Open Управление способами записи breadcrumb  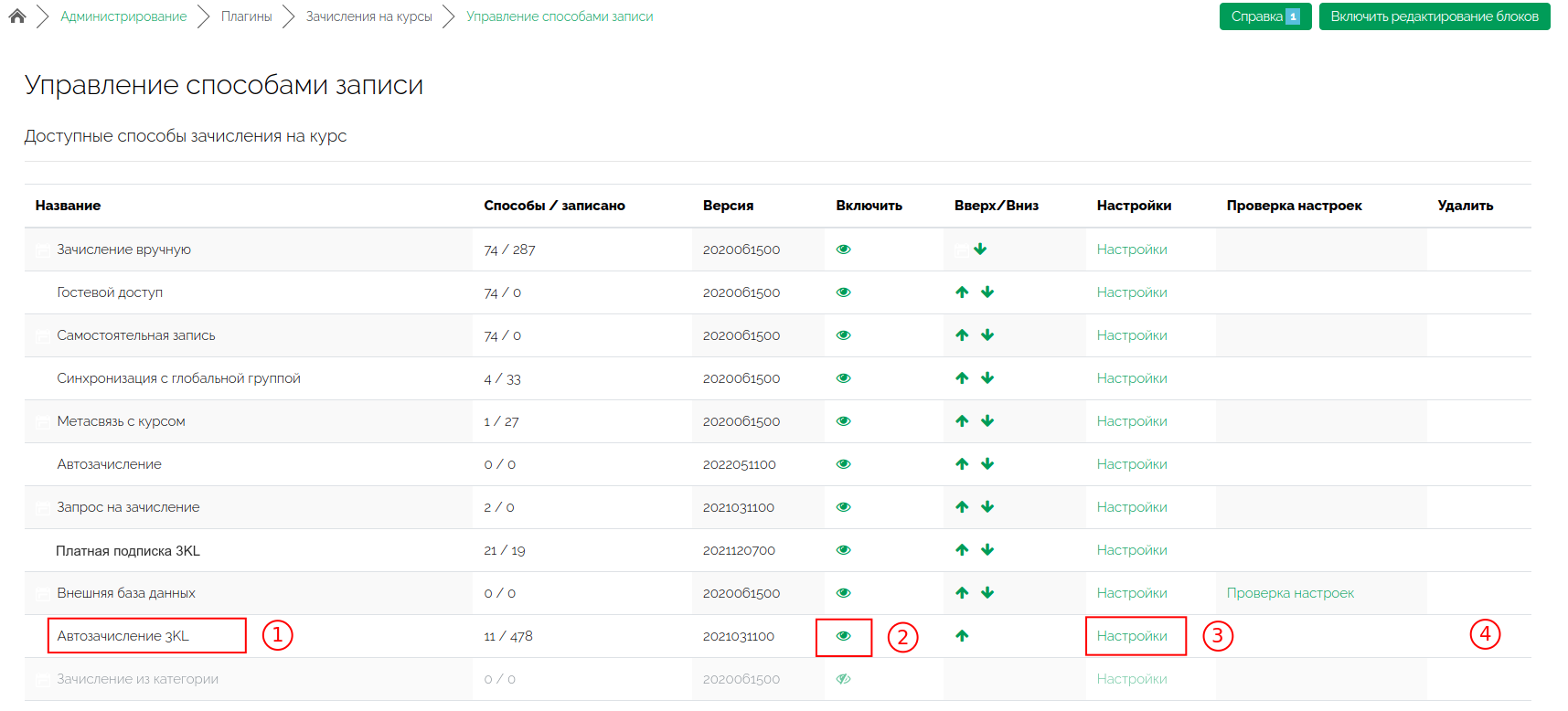(x=560, y=16)
